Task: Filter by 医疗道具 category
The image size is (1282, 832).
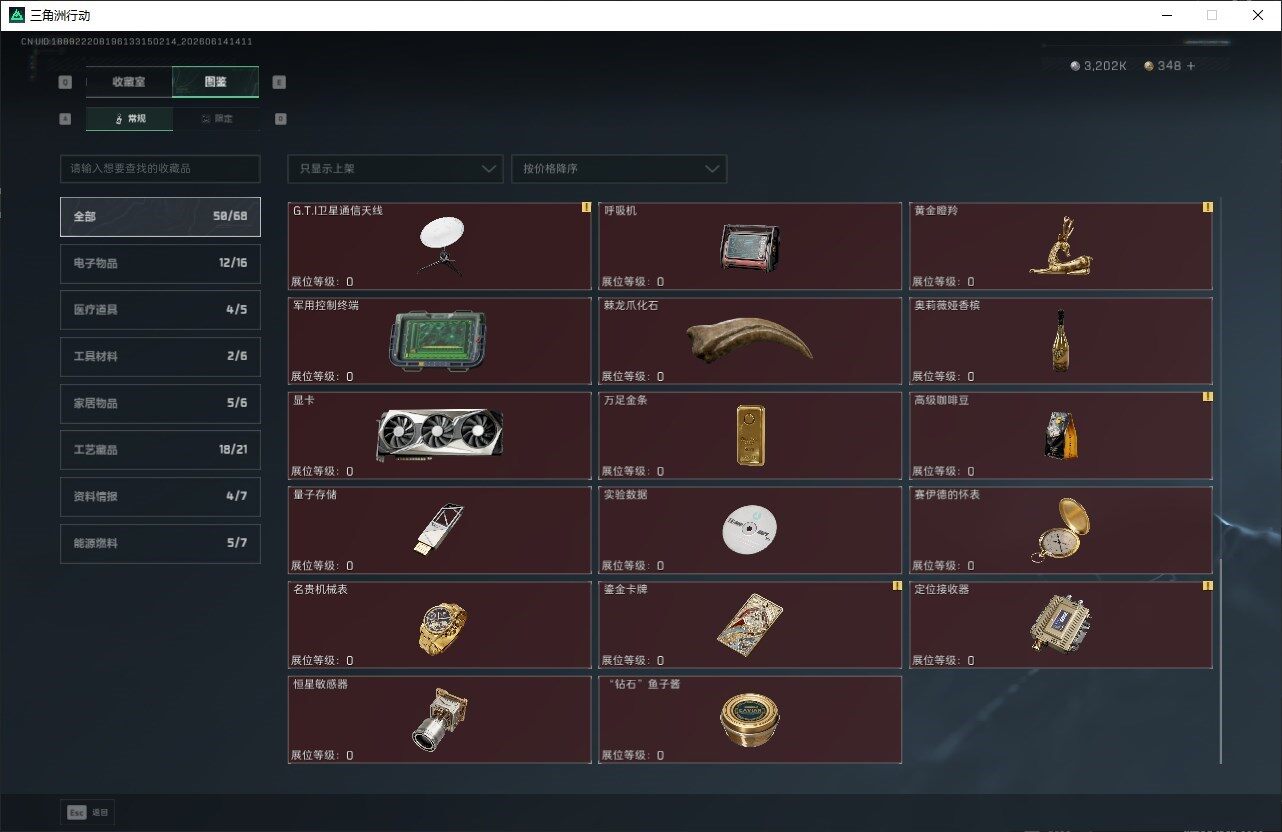Action: (160, 310)
